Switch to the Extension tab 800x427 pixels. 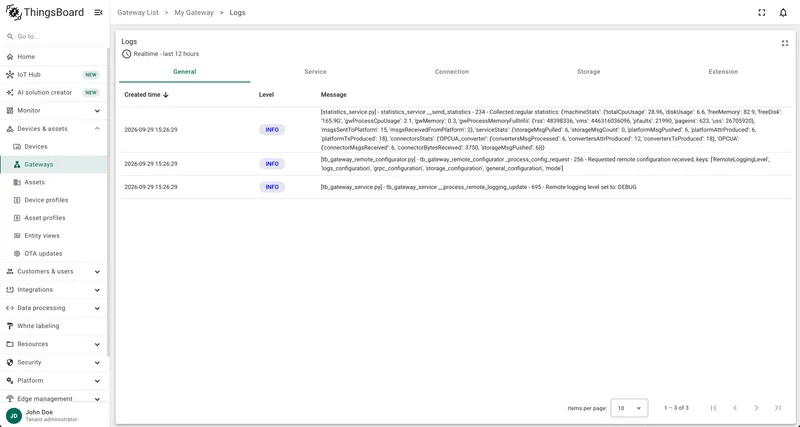723,72
